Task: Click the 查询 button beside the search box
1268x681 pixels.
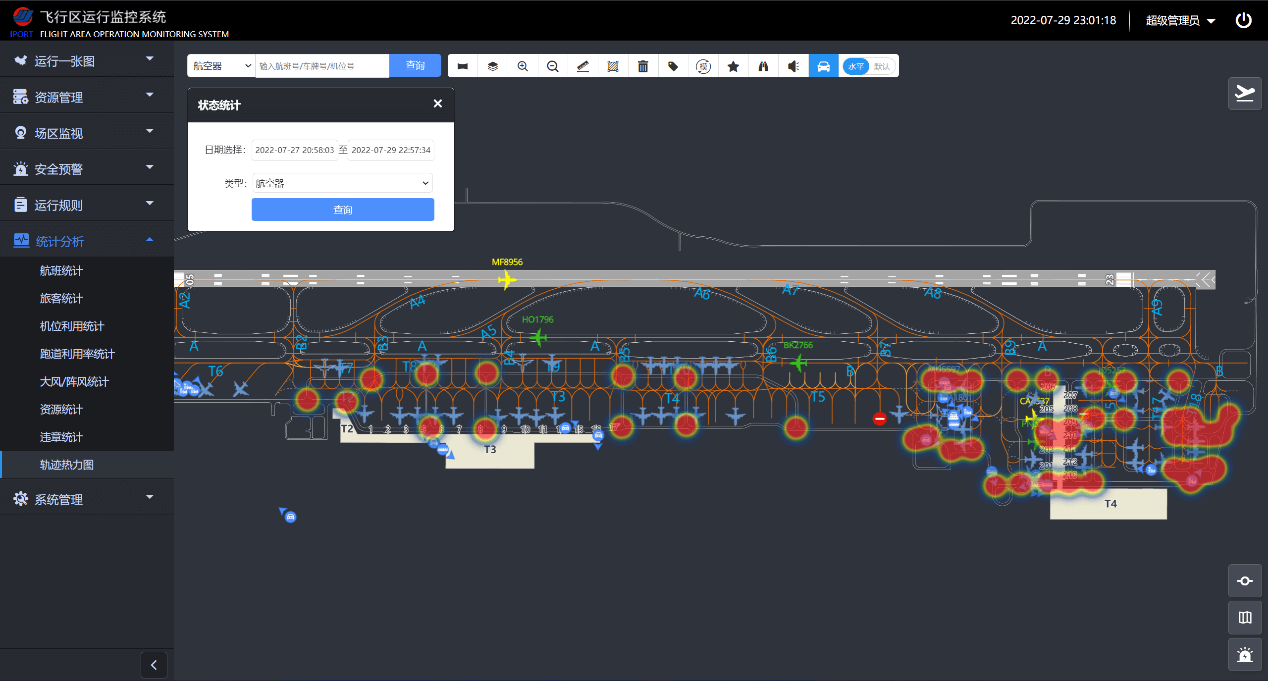Action: tap(416, 66)
